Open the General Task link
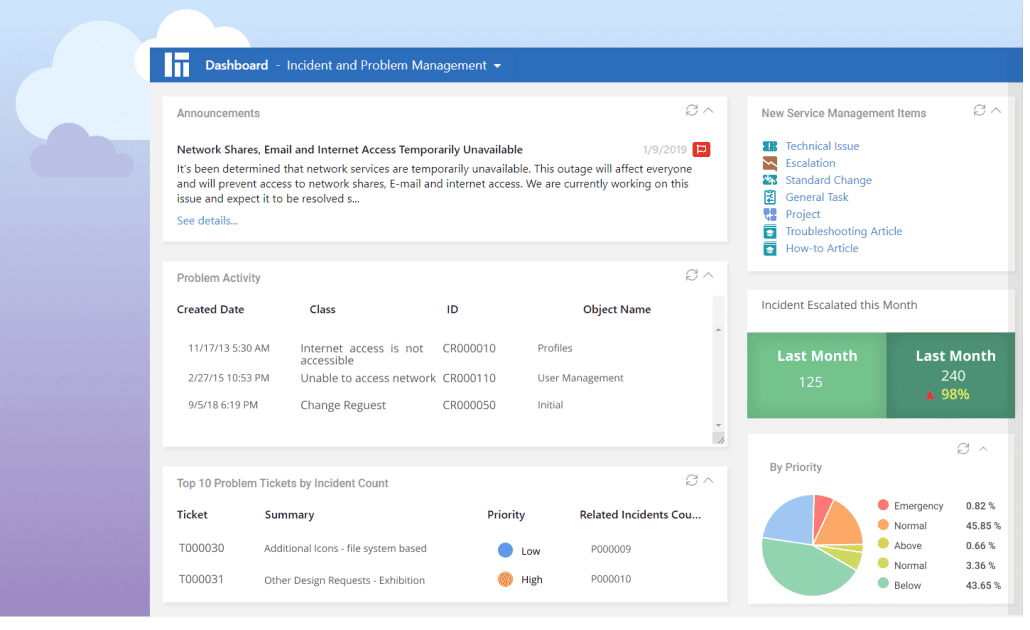Image resolution: width=1030 pixels, height=630 pixels. click(817, 197)
